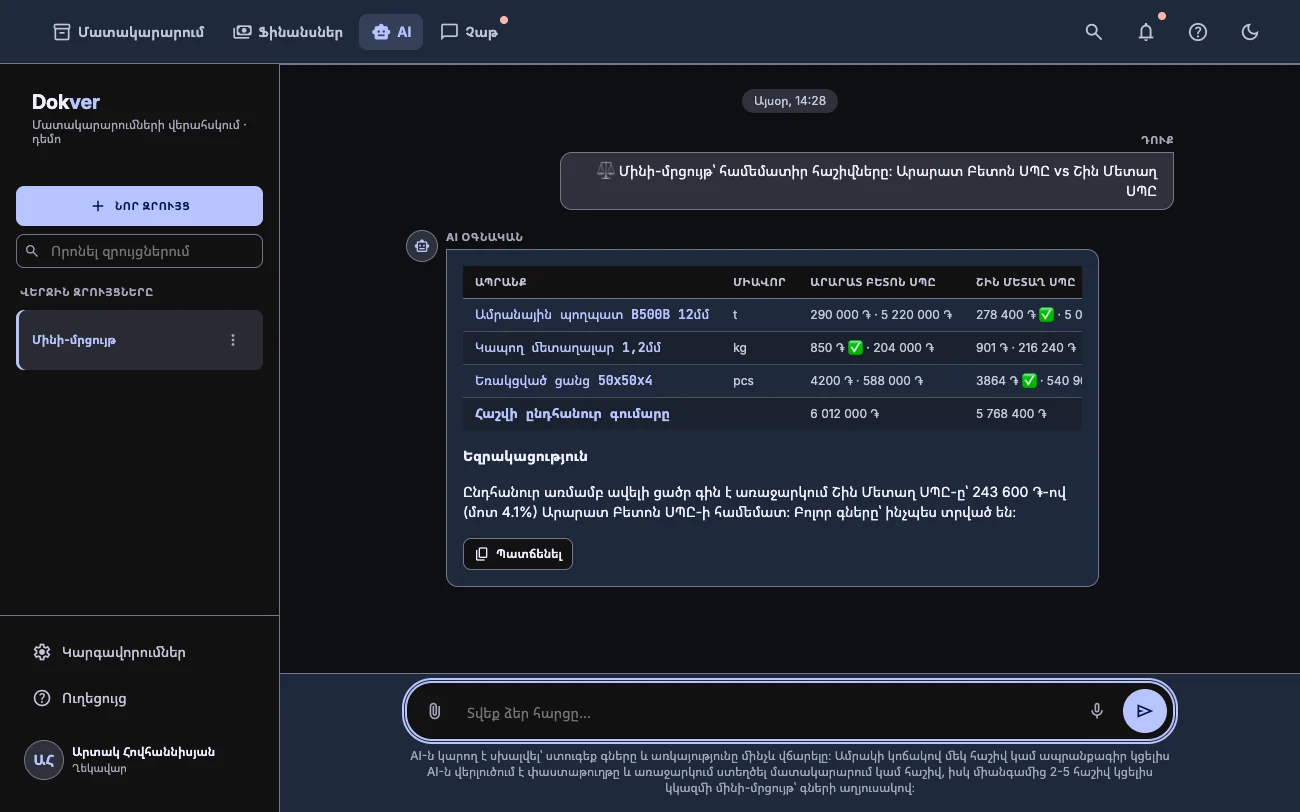Click the Եզրակացություն heading
This screenshot has width=1300, height=812.
(x=525, y=456)
